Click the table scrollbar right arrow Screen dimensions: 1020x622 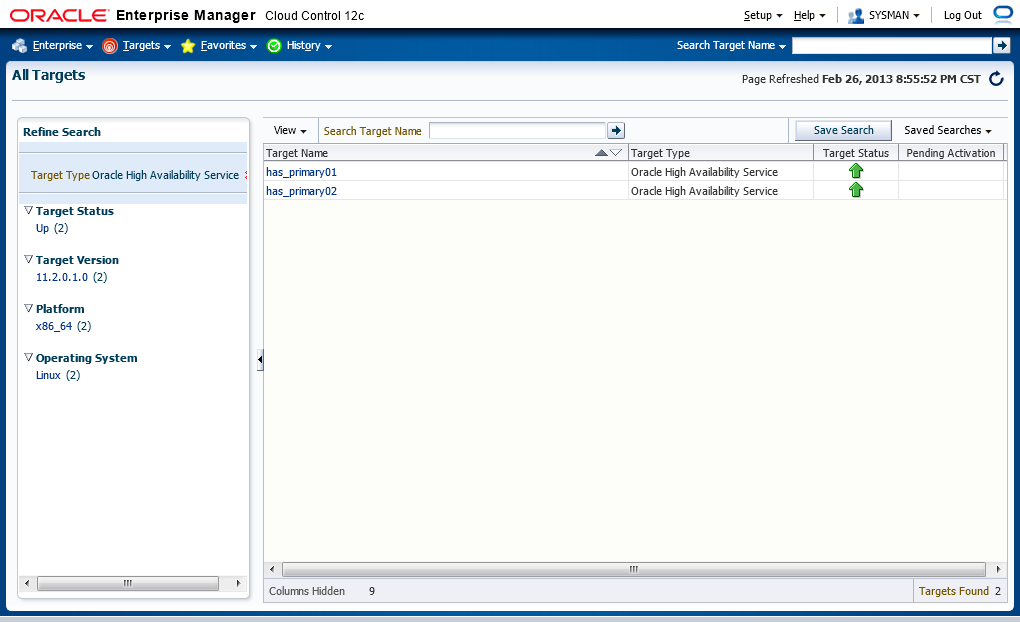pos(998,569)
